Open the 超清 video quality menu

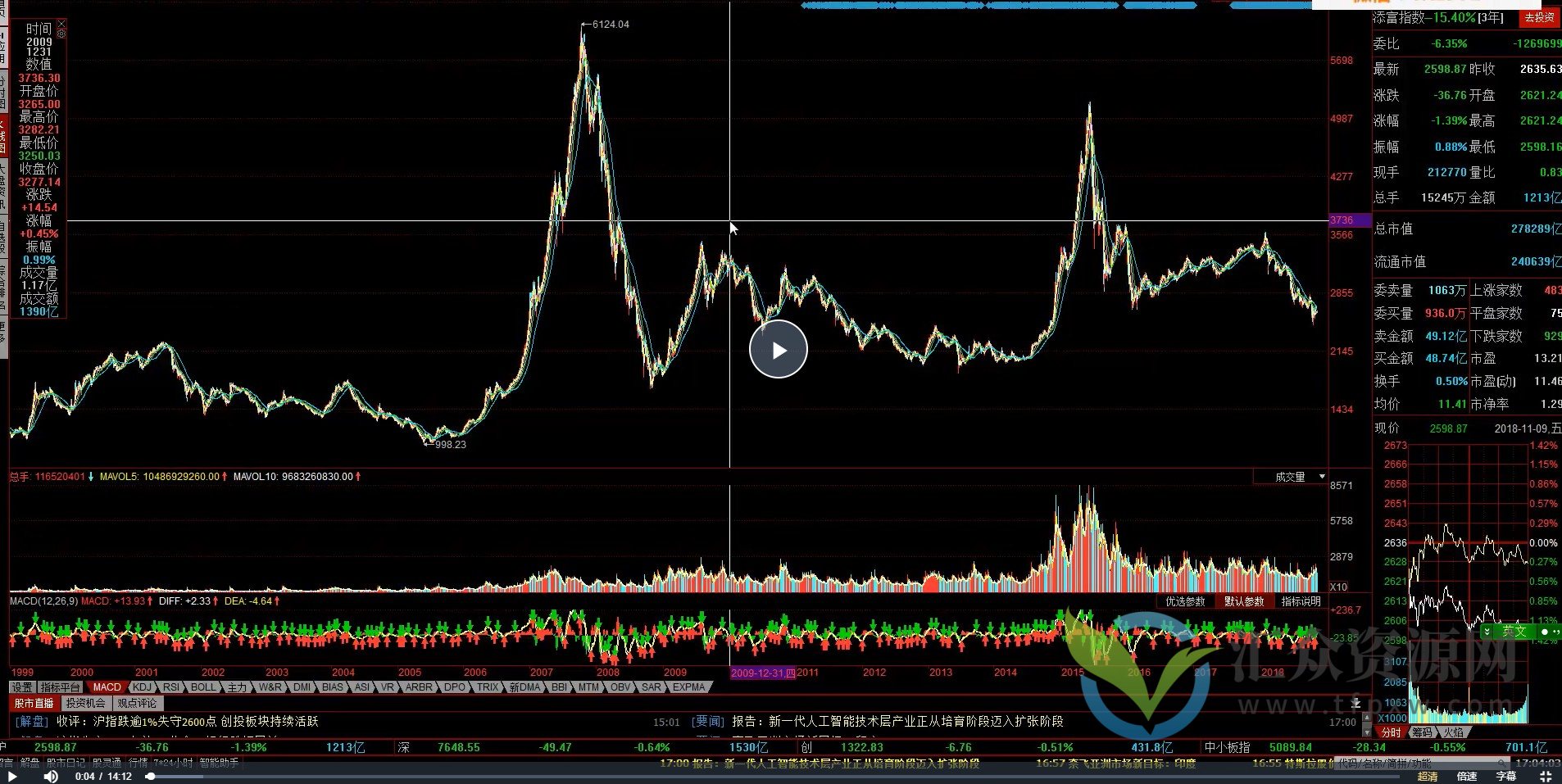[1428, 776]
